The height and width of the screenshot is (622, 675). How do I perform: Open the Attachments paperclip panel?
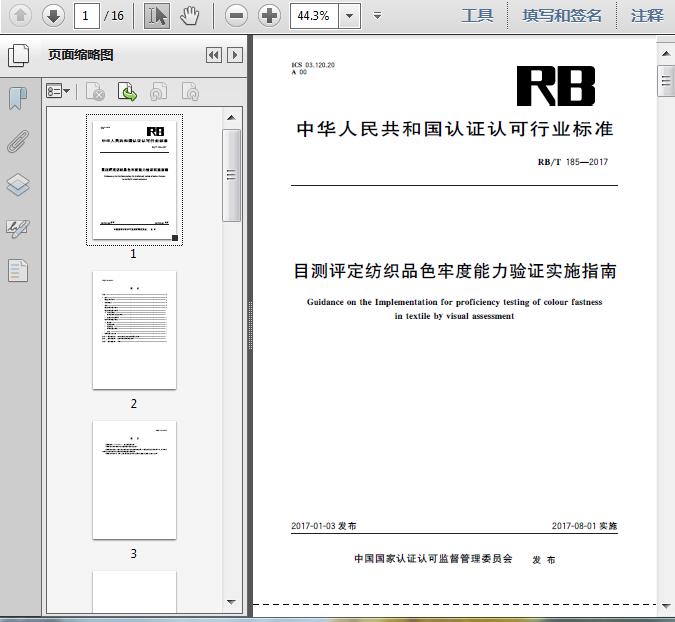18,141
